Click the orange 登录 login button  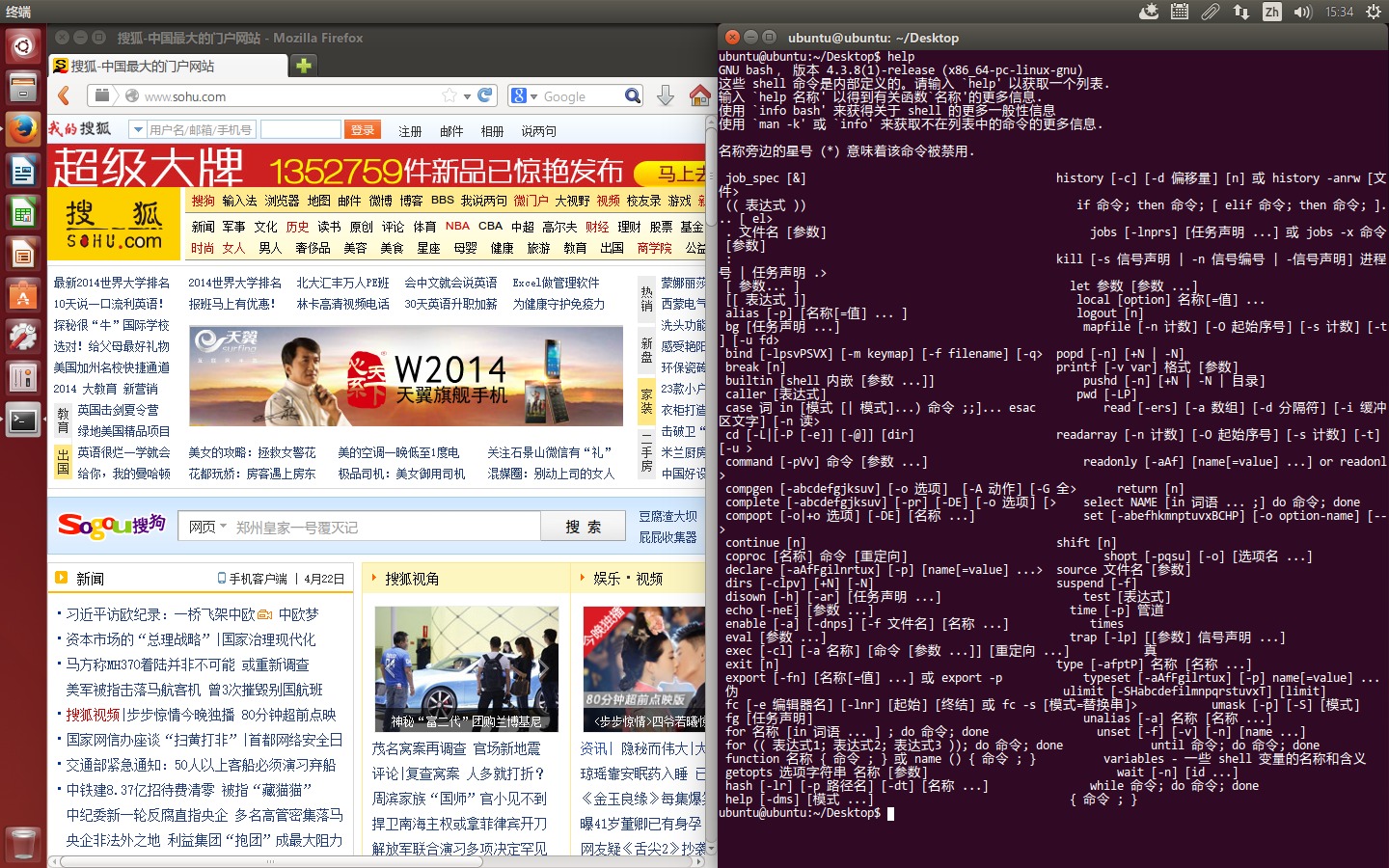click(363, 130)
